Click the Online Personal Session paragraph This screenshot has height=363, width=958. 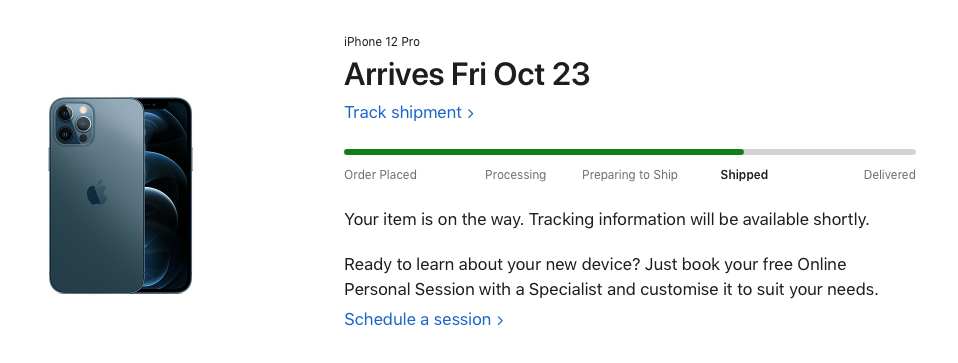[x=611, y=277]
